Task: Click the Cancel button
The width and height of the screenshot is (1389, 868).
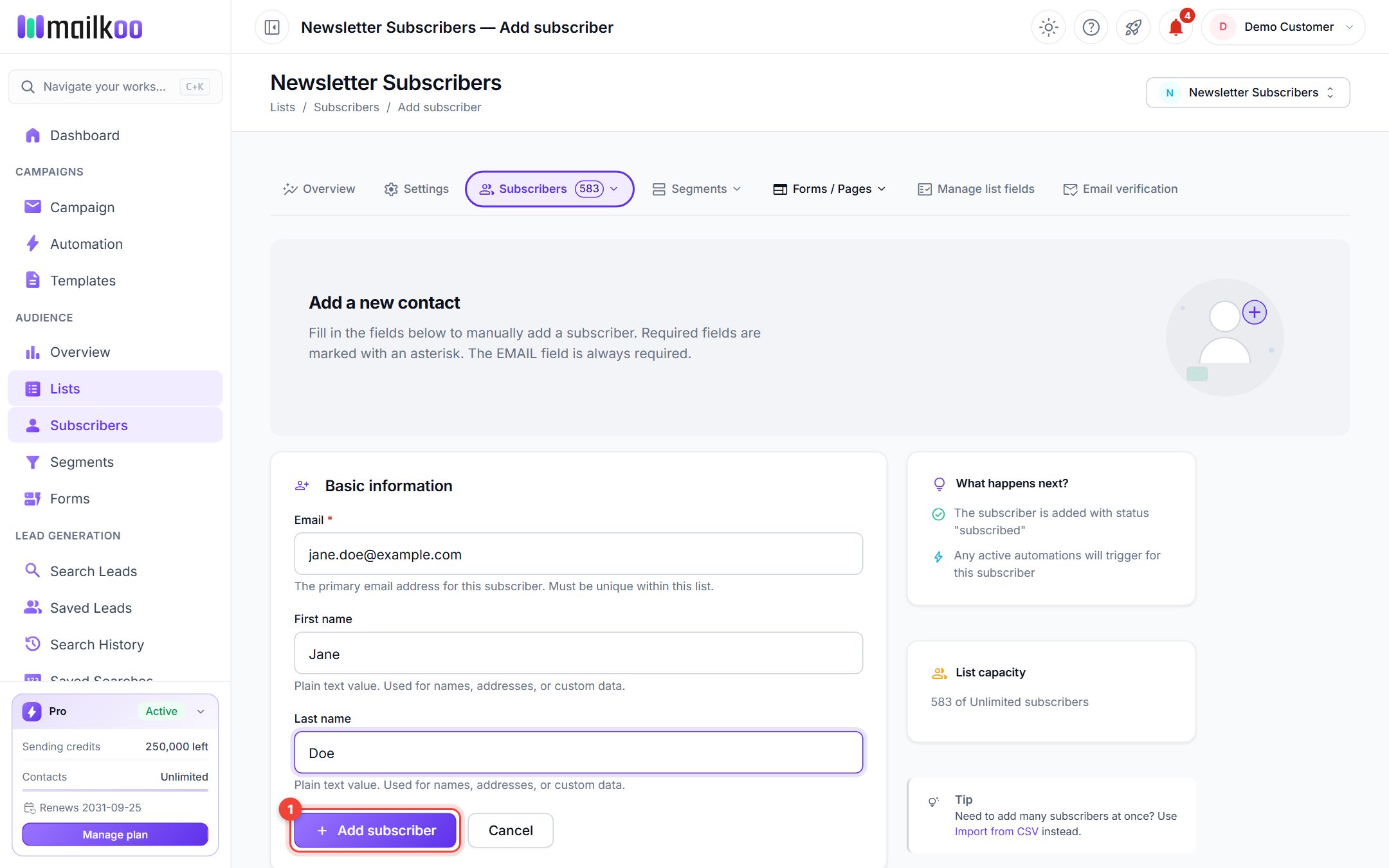Action: click(x=511, y=830)
